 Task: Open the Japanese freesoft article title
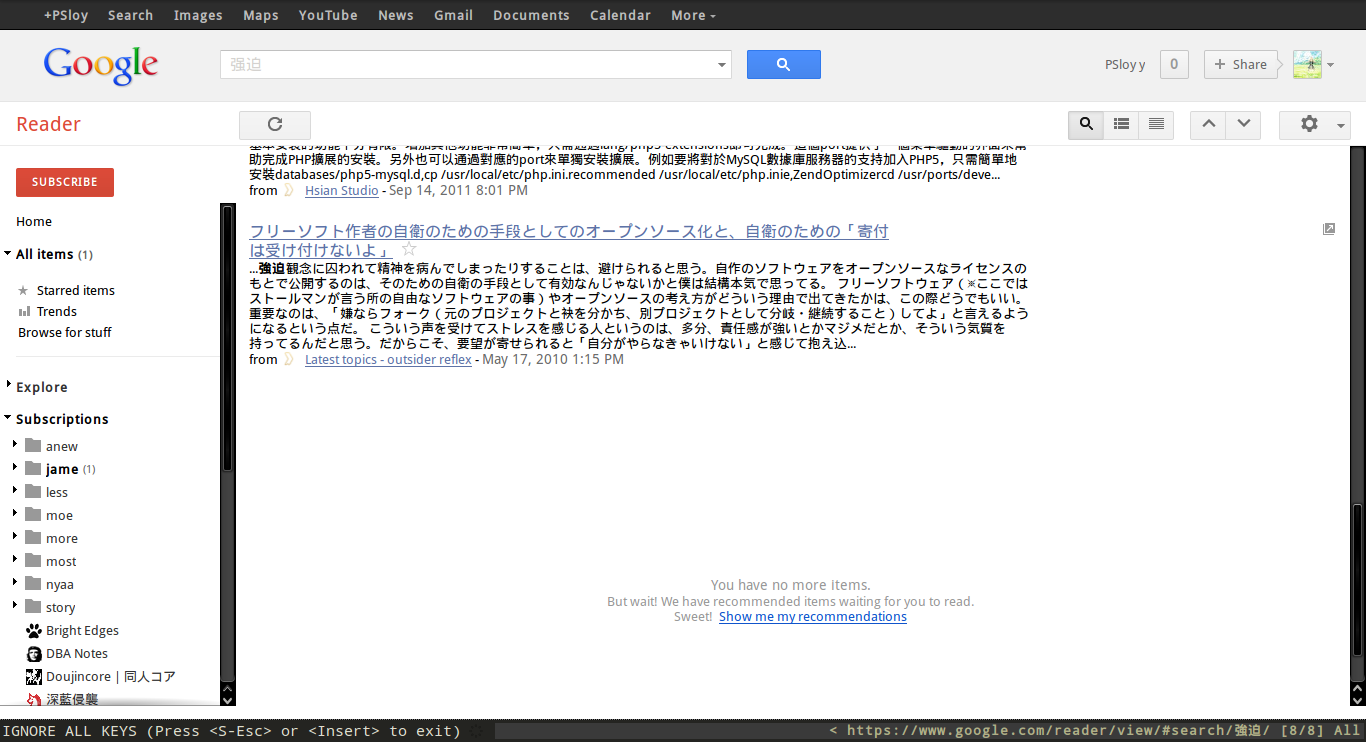[569, 240]
